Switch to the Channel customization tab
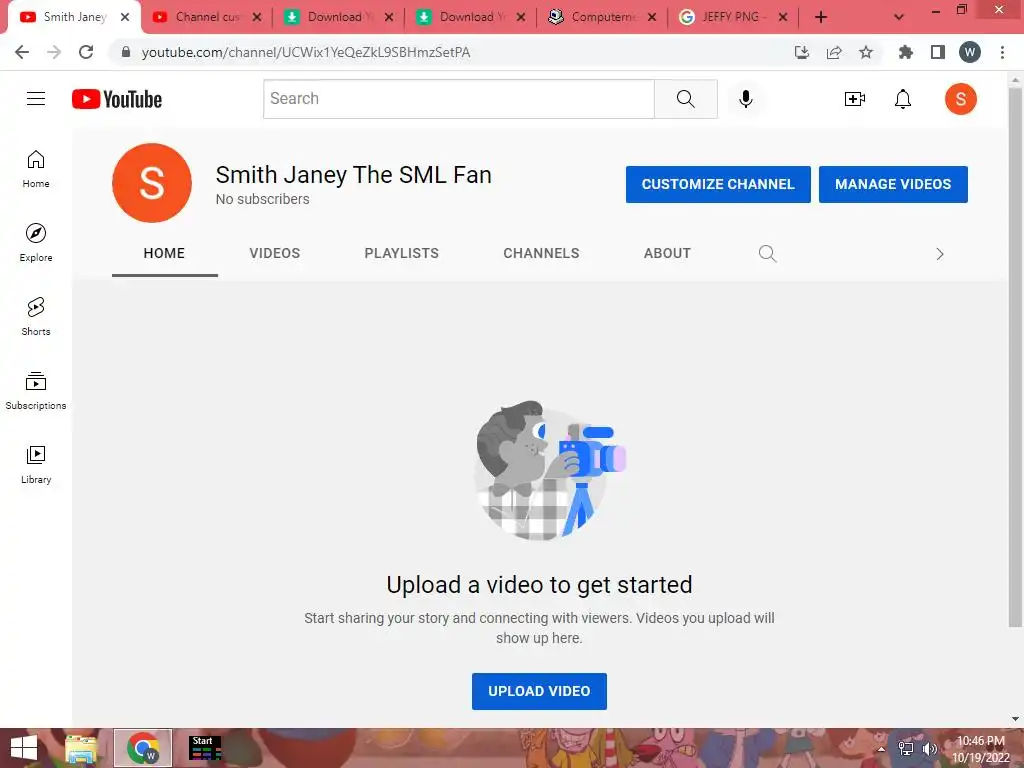Image resolution: width=1024 pixels, height=768 pixels. (207, 17)
